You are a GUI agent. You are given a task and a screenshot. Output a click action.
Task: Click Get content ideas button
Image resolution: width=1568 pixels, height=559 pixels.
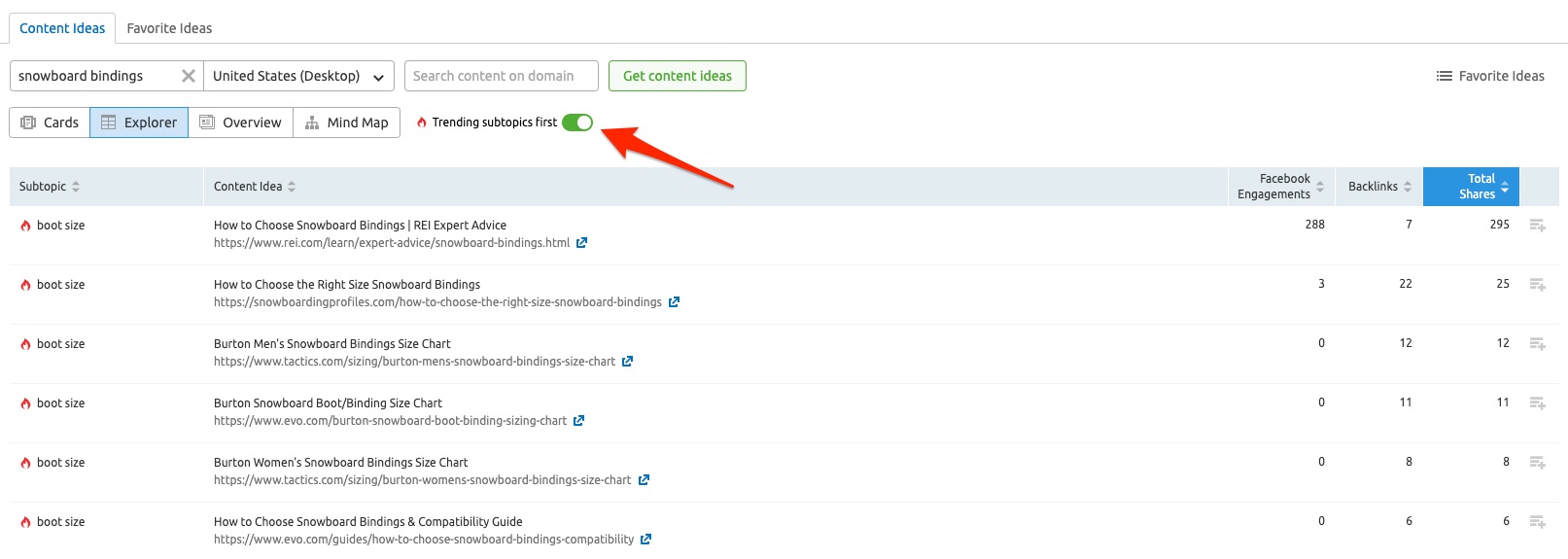tap(678, 76)
